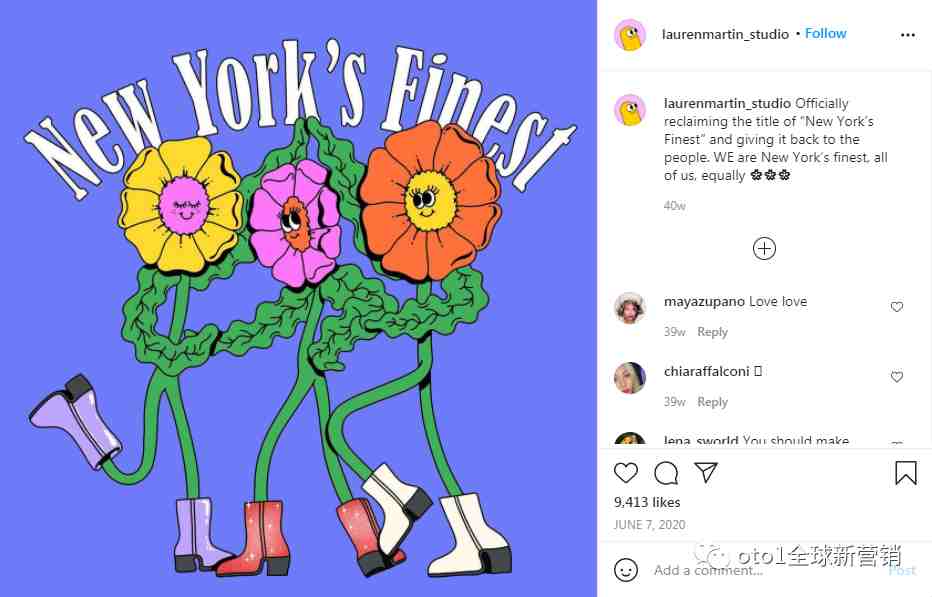The height and width of the screenshot is (597, 932).
Task: Load more comments with plus circle
Action: click(x=764, y=249)
